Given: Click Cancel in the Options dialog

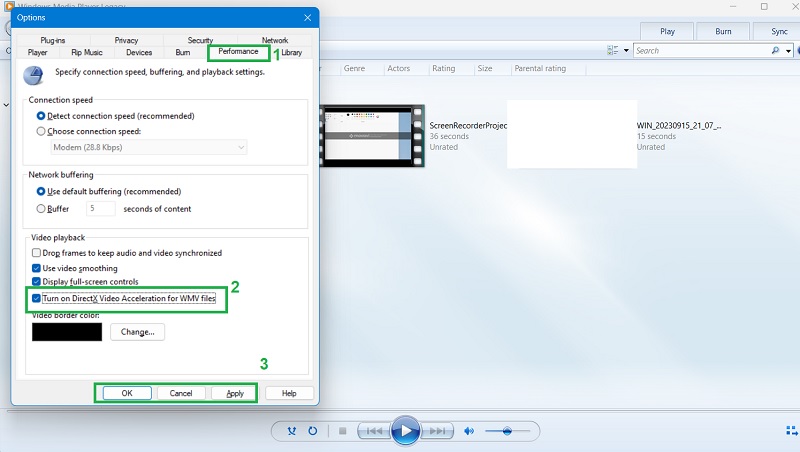Looking at the screenshot, I should coord(181,393).
